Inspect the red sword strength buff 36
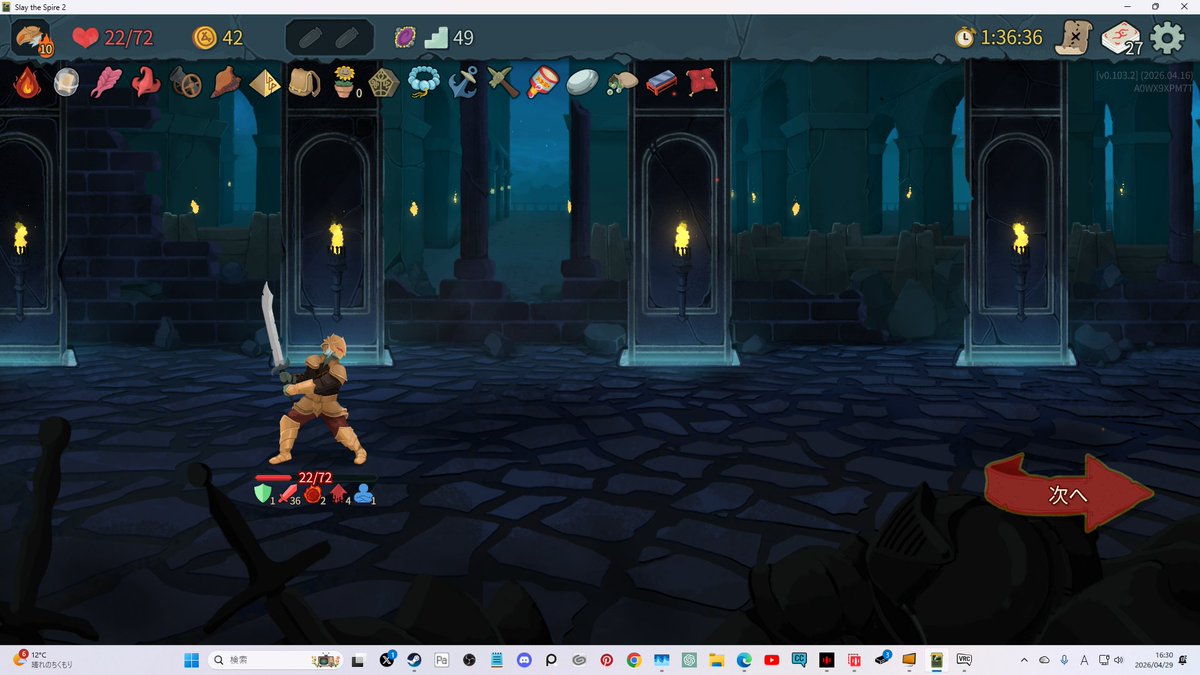Image resolution: width=1200 pixels, height=675 pixels. (288, 494)
